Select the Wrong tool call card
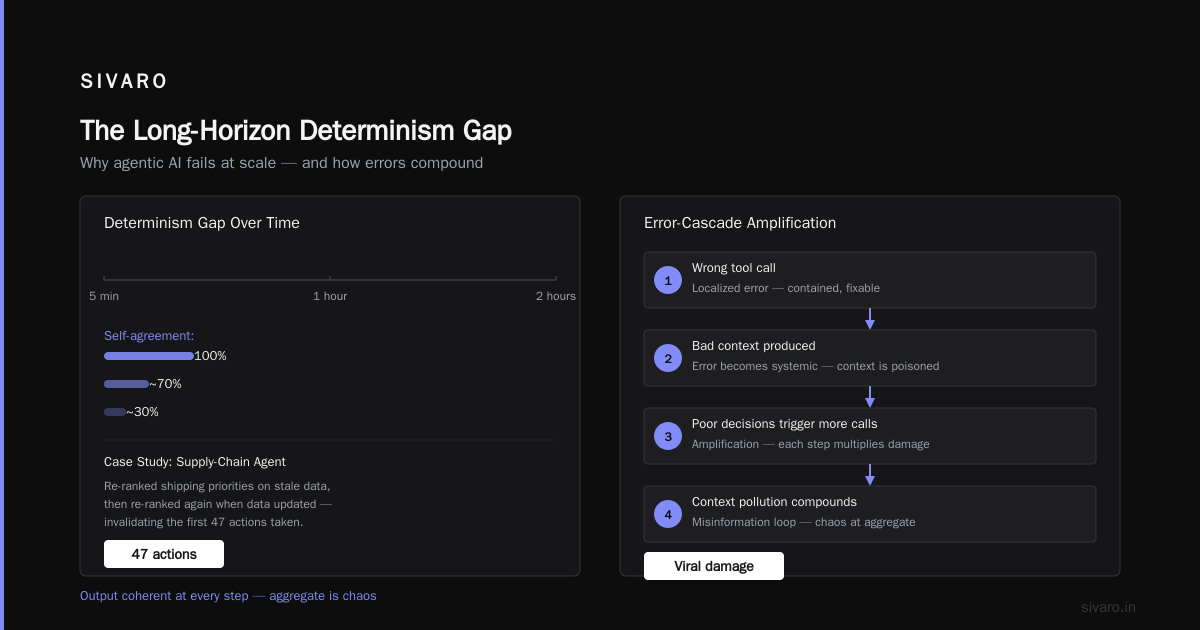Image resolution: width=1200 pixels, height=630 pixels. coord(870,280)
